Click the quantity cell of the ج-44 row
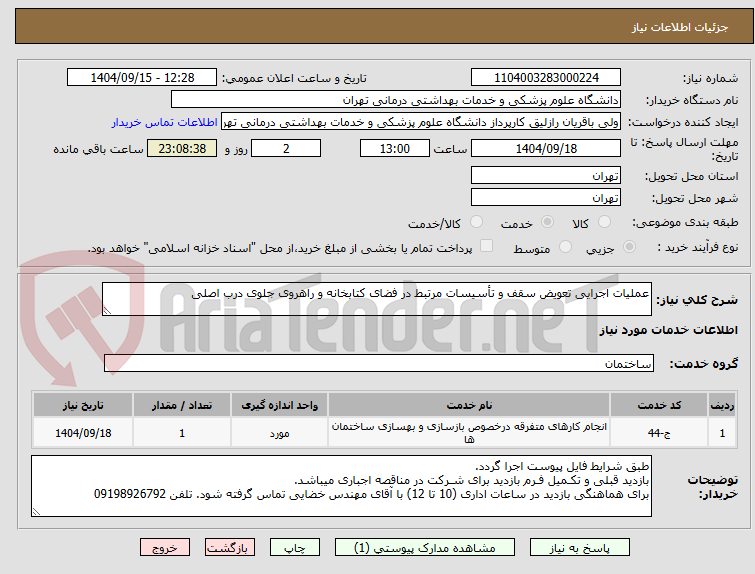Viewport: 755px width, 574px height. pyautogui.click(x=182, y=432)
